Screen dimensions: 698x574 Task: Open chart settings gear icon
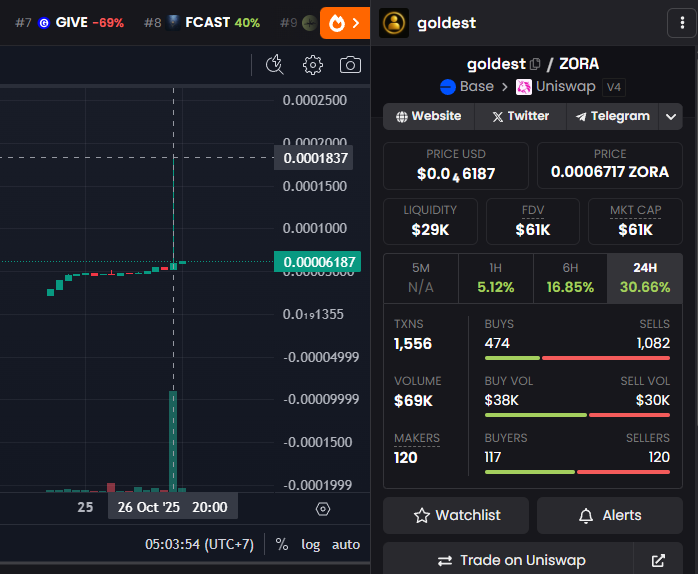[312, 65]
